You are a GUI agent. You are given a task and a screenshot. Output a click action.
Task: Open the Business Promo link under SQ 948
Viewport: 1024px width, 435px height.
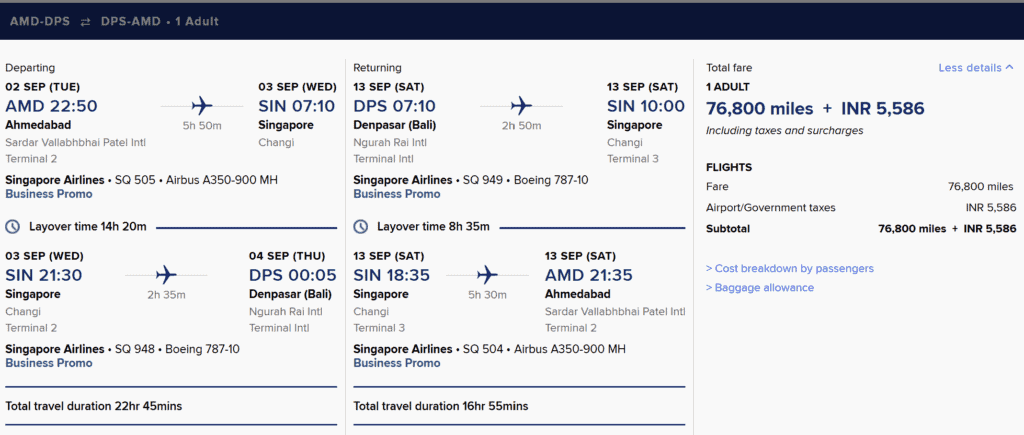tap(49, 363)
